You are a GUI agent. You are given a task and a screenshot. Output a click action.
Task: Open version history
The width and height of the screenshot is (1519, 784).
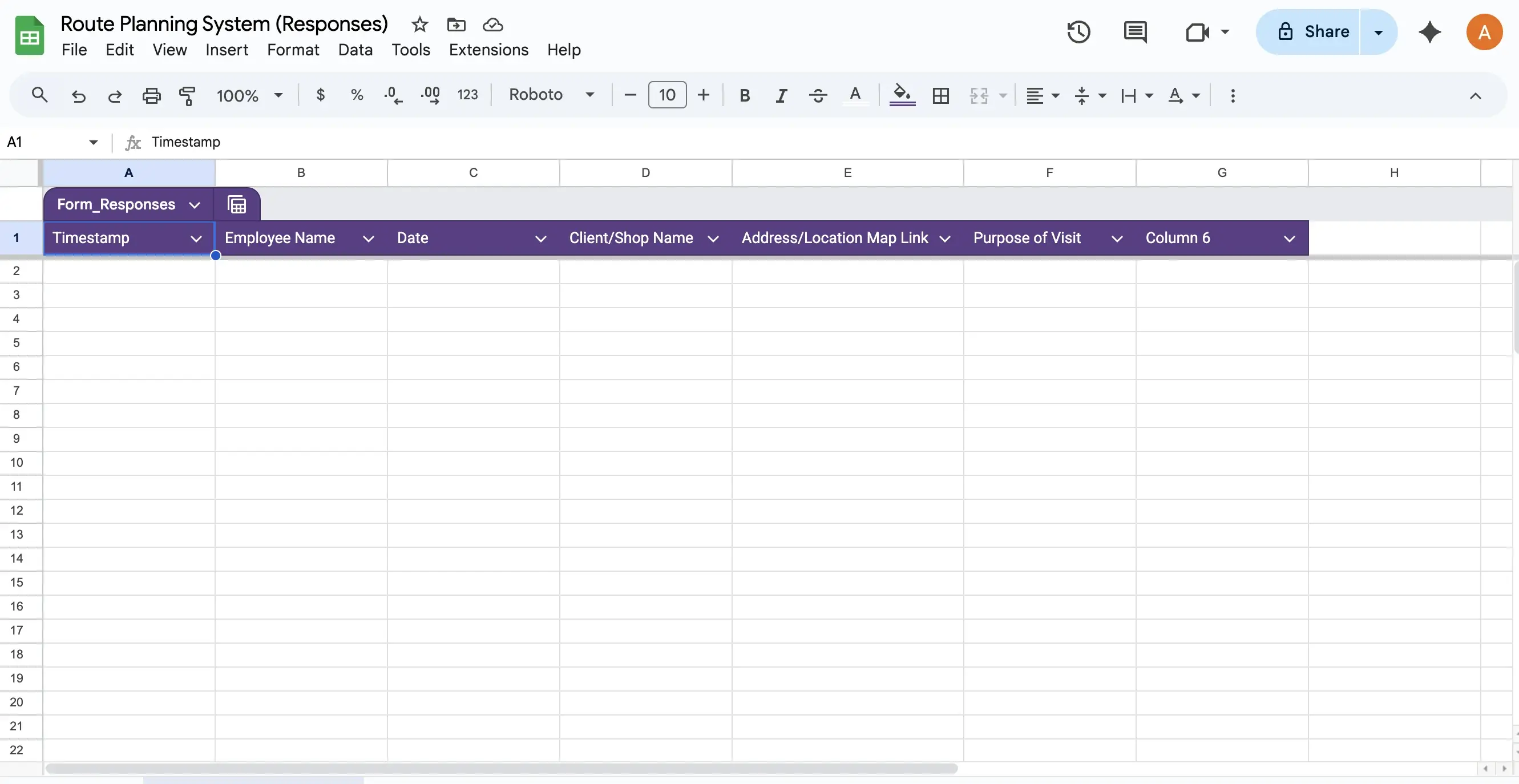1078,32
